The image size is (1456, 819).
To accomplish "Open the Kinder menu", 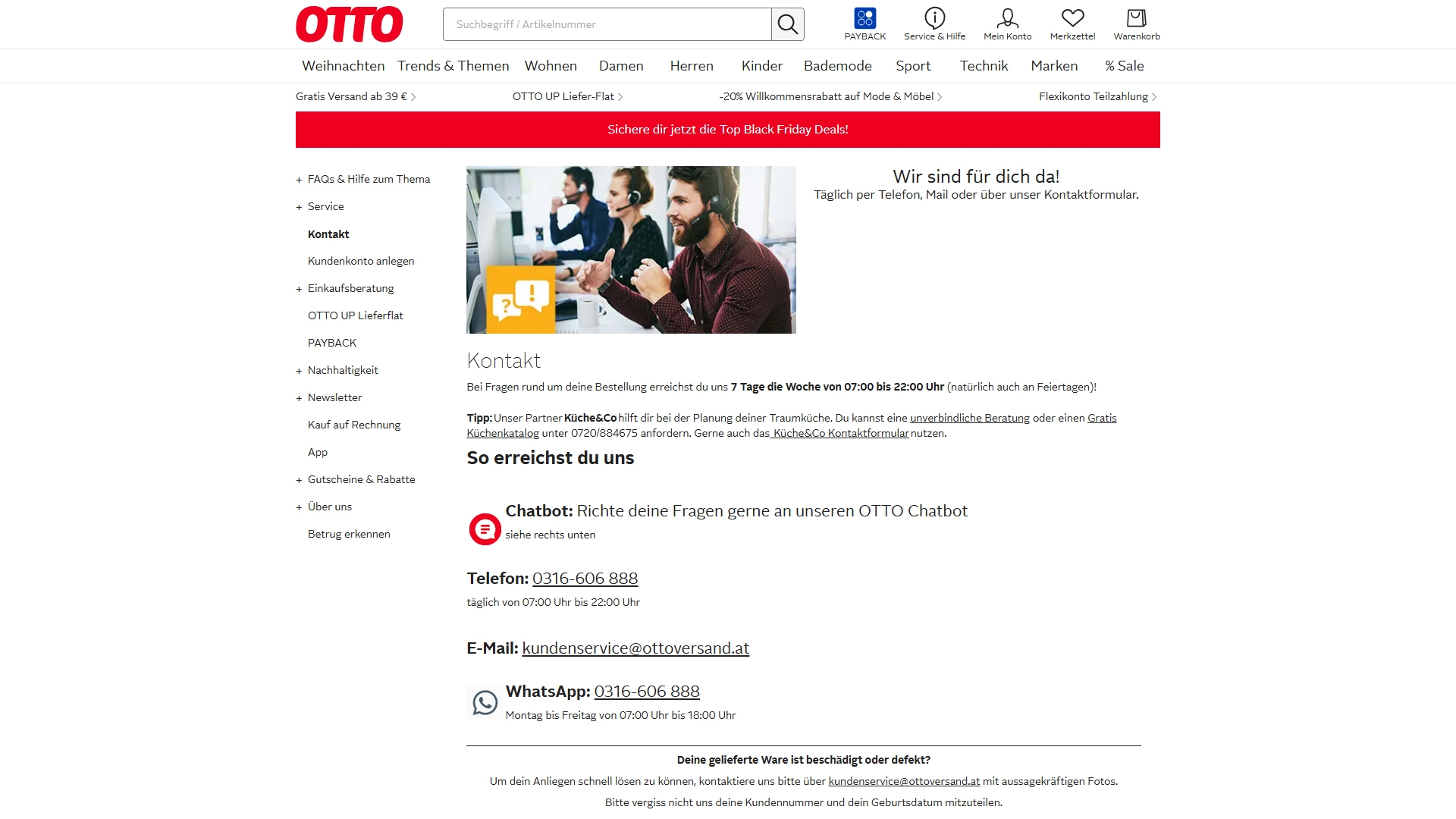I will (762, 66).
